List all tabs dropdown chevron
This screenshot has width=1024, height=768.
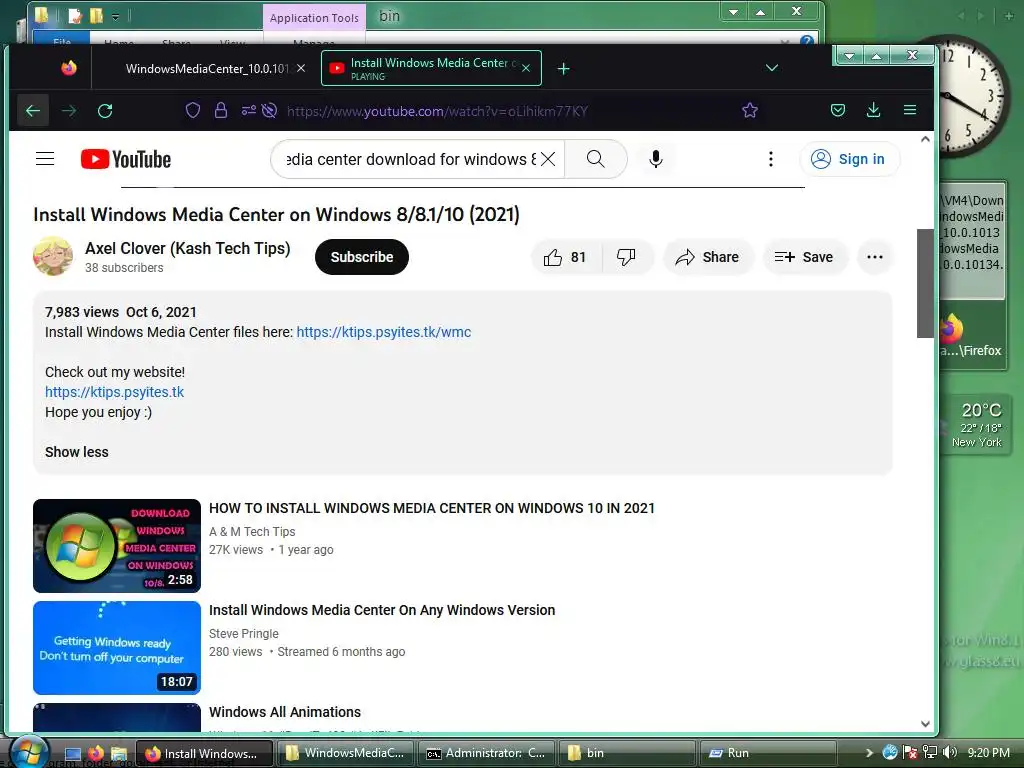[772, 68]
